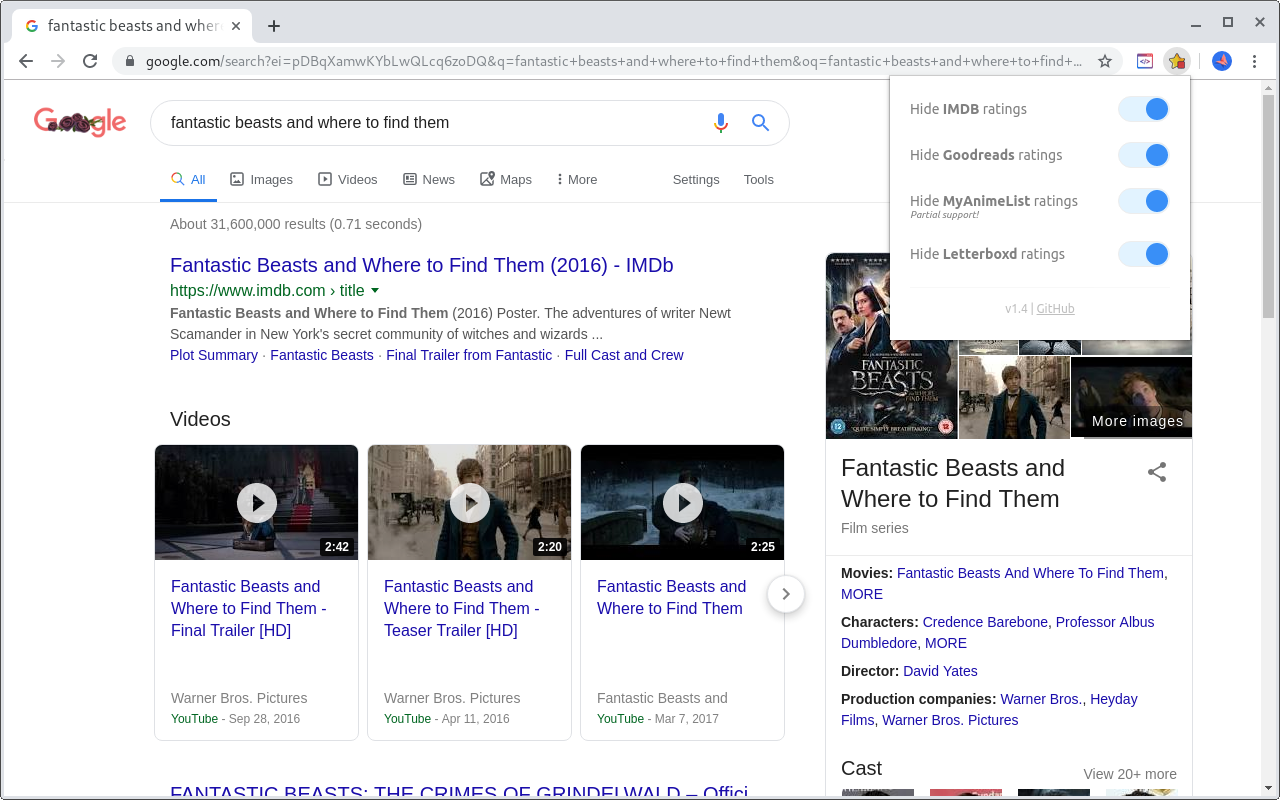Turn off Hide Goodreads ratings
The height and width of the screenshot is (800, 1280).
pos(1143,155)
